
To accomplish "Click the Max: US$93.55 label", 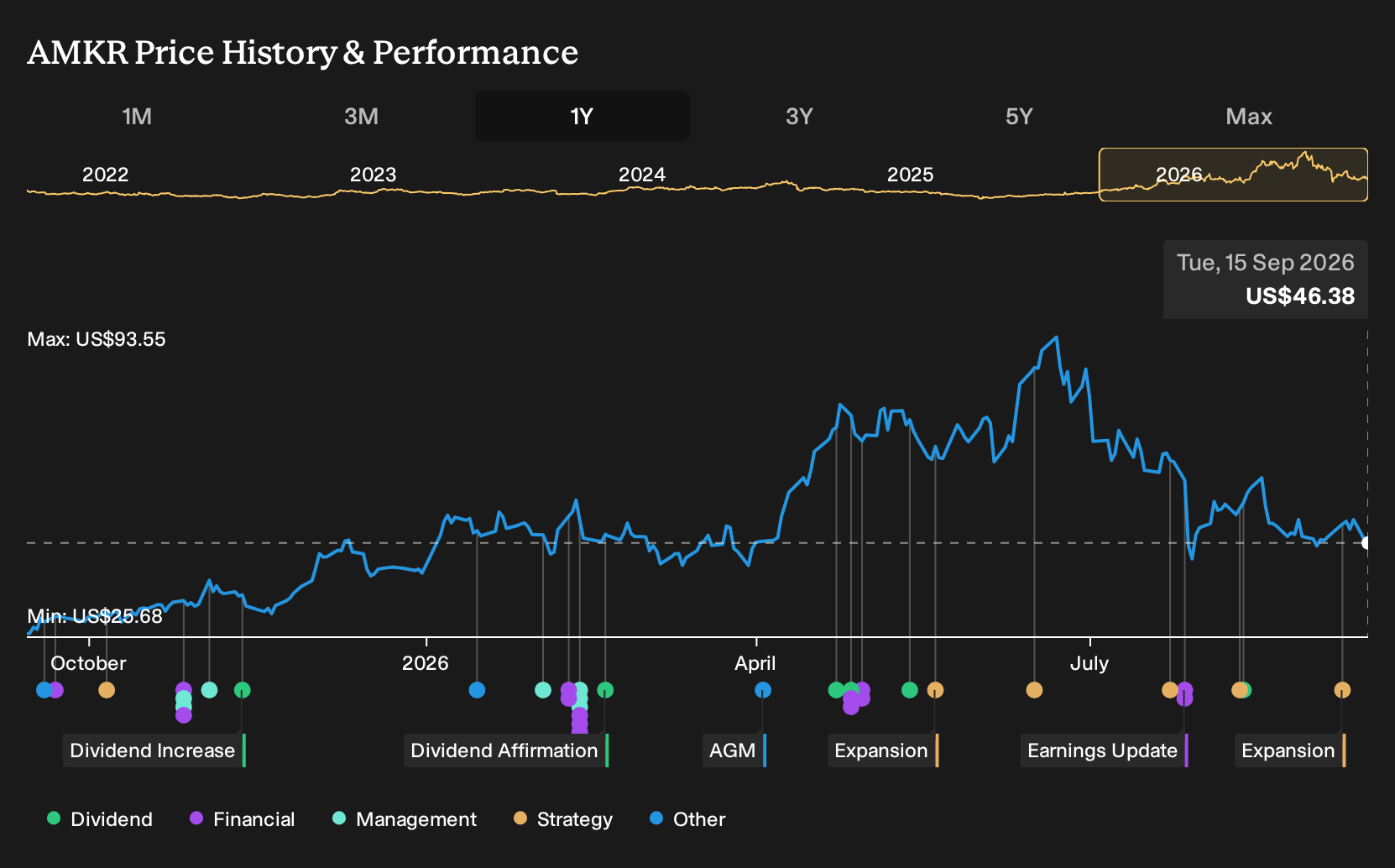I will coord(97,339).
